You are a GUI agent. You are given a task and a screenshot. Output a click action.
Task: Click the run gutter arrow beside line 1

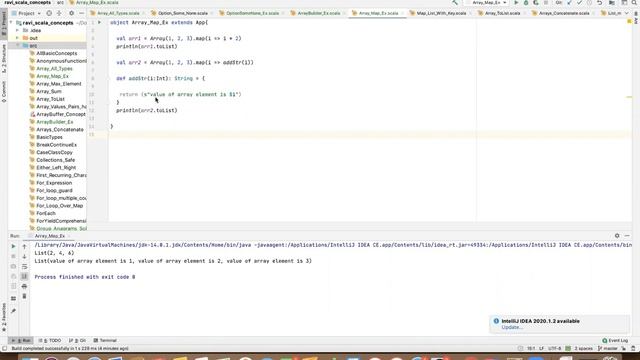(x=99, y=22)
